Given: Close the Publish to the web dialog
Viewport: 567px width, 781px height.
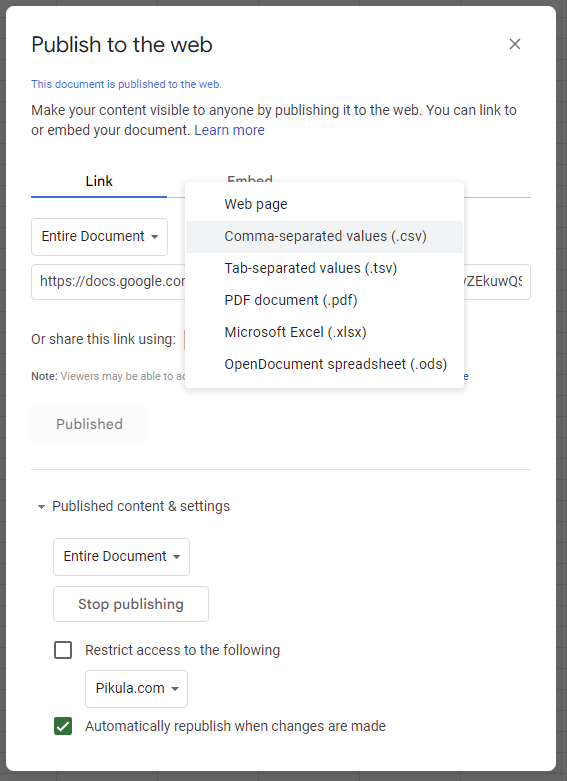Looking at the screenshot, I should click(515, 44).
